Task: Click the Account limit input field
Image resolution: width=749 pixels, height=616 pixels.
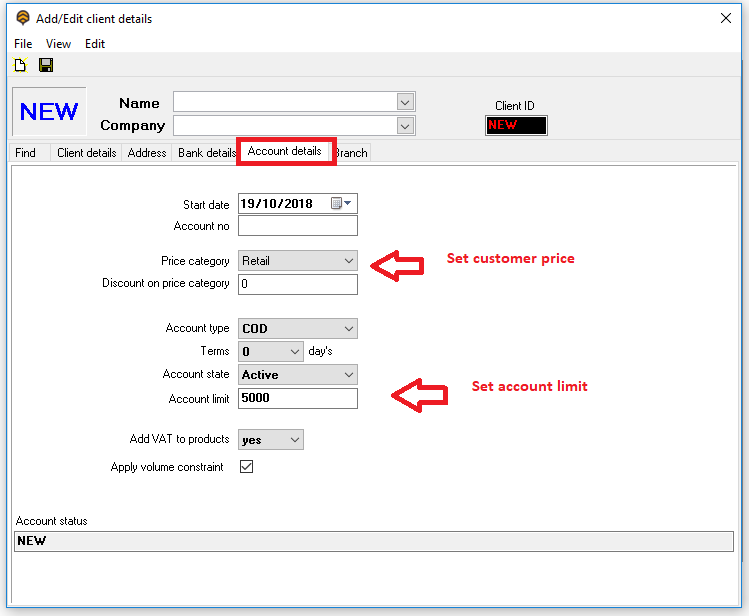Action: pyautogui.click(x=297, y=398)
